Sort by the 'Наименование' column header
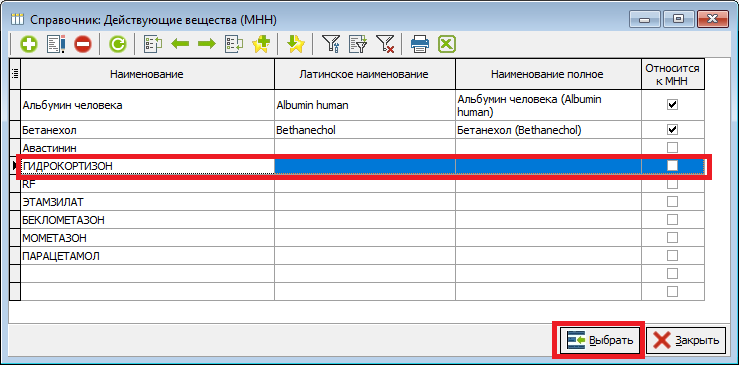Image resolution: width=739 pixels, height=365 pixels. click(x=147, y=74)
